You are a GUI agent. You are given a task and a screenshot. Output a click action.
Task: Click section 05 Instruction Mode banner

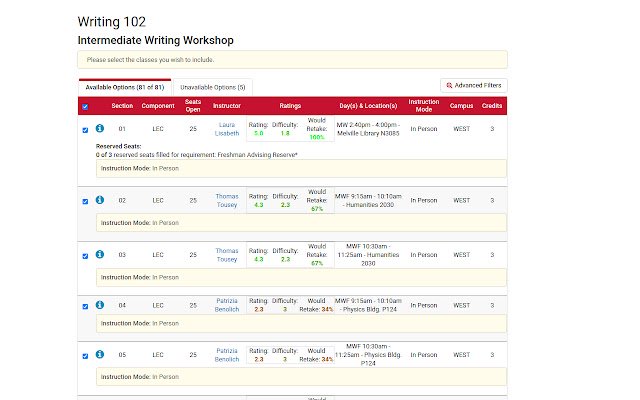pos(301,377)
